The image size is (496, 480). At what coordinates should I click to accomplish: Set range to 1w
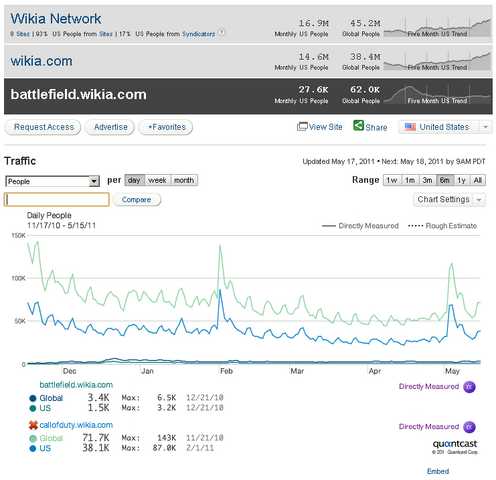pyautogui.click(x=392, y=180)
